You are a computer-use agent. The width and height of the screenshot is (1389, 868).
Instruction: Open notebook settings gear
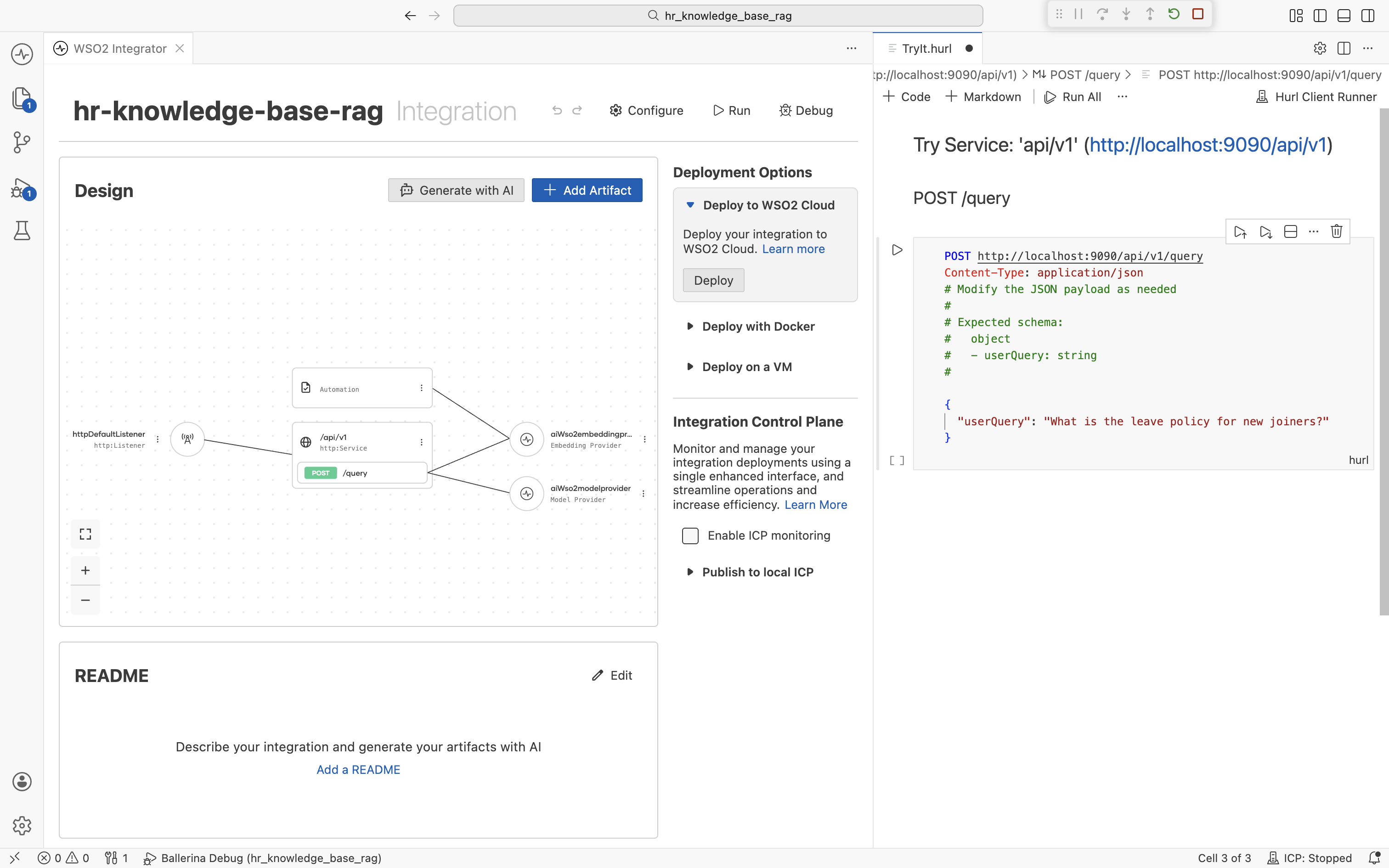pos(1320,49)
